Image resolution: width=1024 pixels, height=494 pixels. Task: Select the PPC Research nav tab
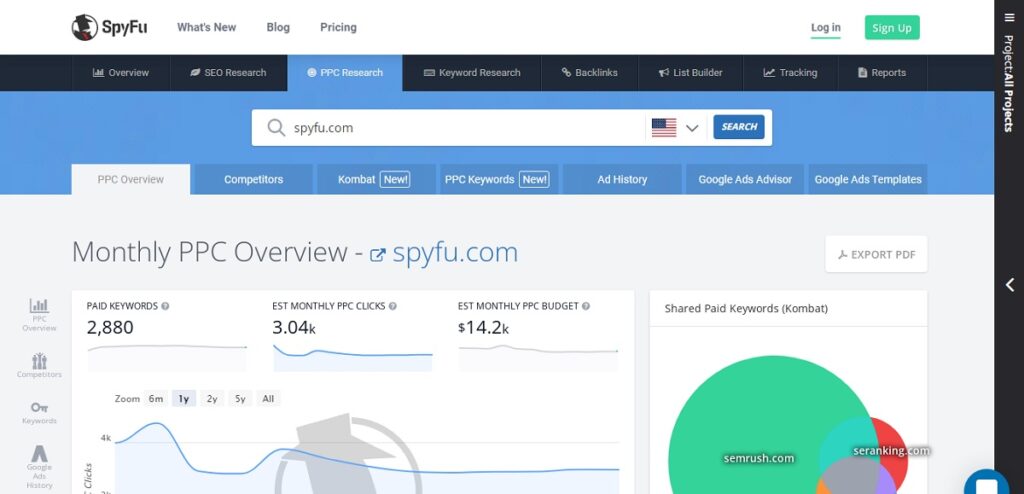345,73
